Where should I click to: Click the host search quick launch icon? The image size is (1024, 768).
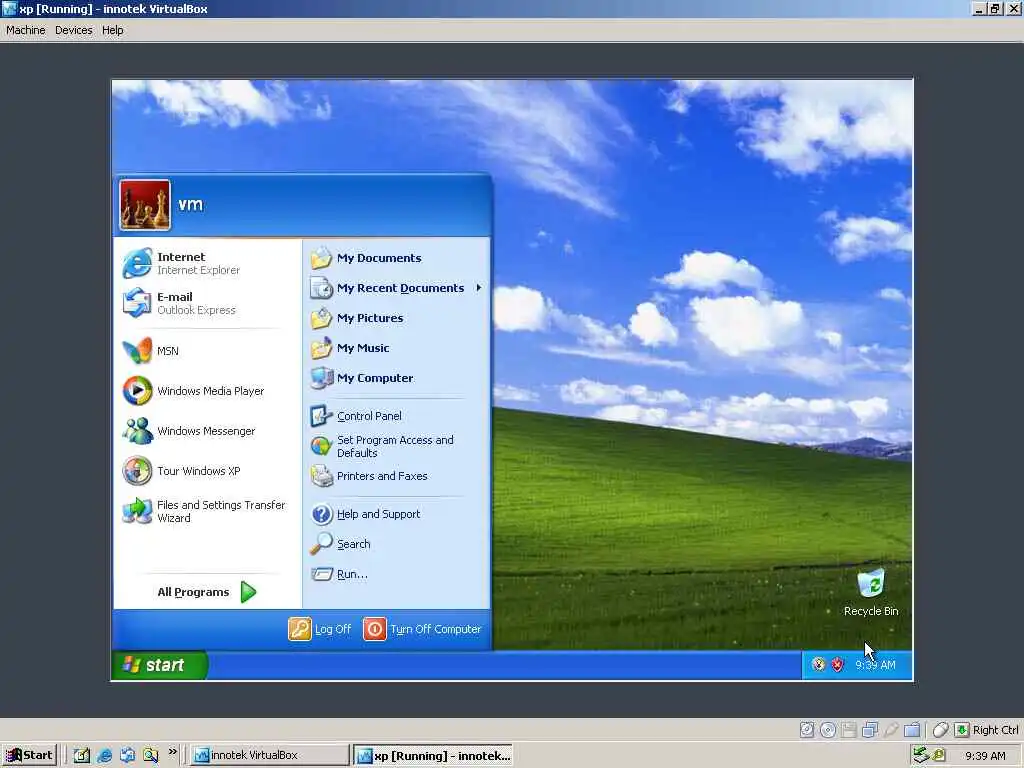point(150,755)
